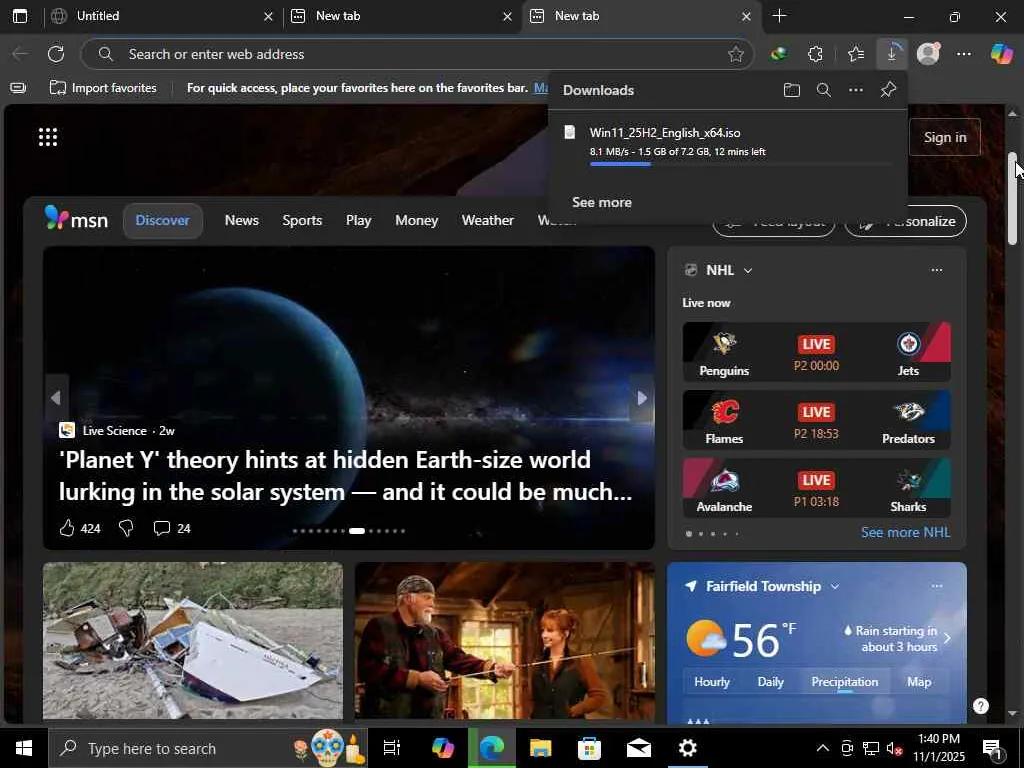Viewport: 1024px width, 768px height.
Task: Click Sign in button
Action: [x=945, y=137]
